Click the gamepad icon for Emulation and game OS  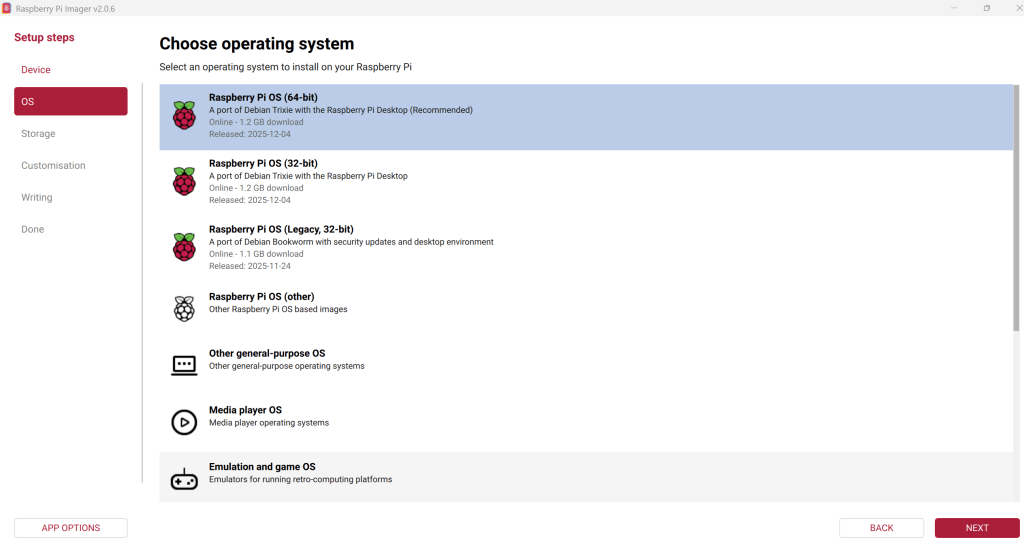(184, 479)
